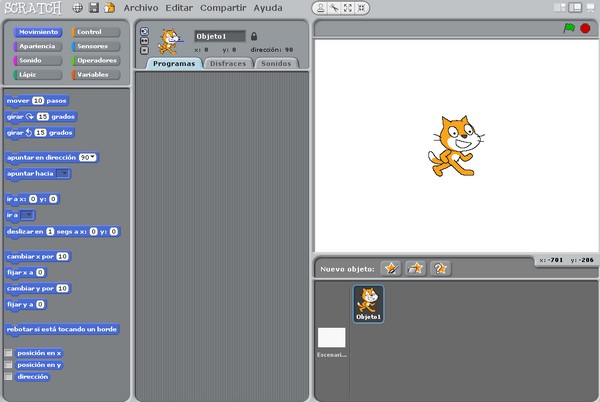Viewport: 600px width, 402px height.
Task: Enable the posición en y checkbox
Action: click(x=8, y=365)
